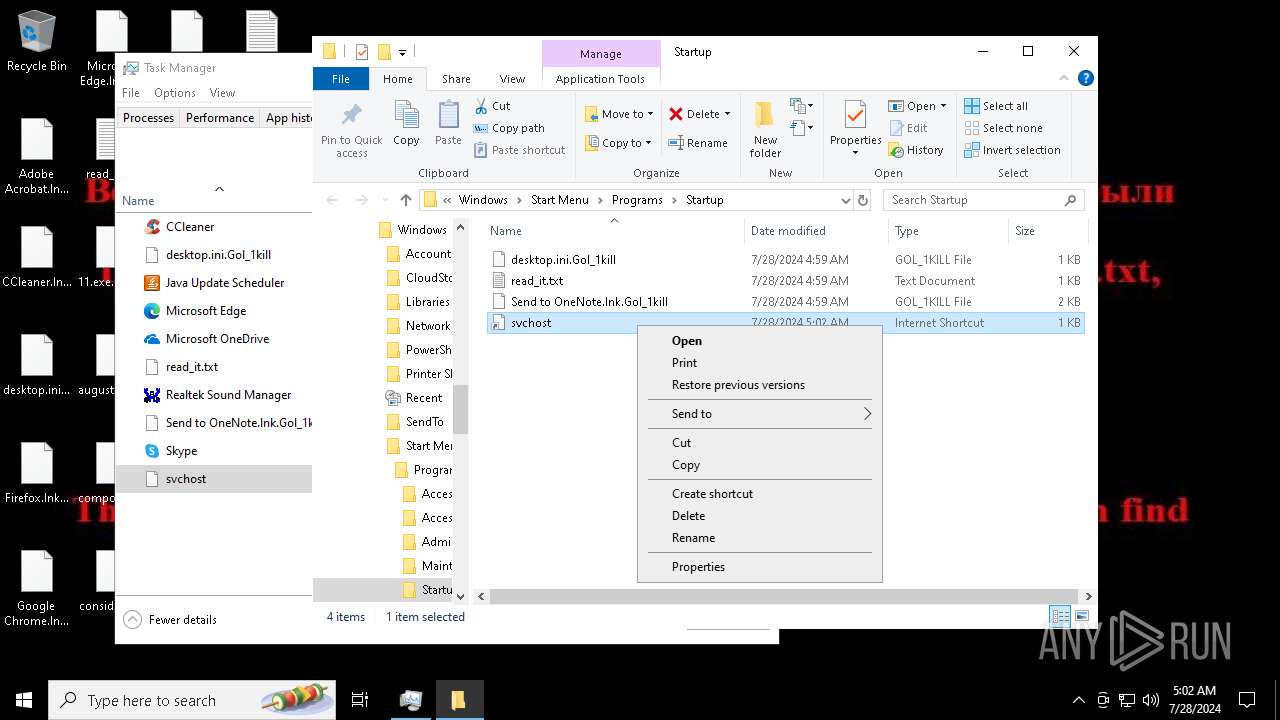
Task: Click volume icon in system tray
Action: [1151, 700]
